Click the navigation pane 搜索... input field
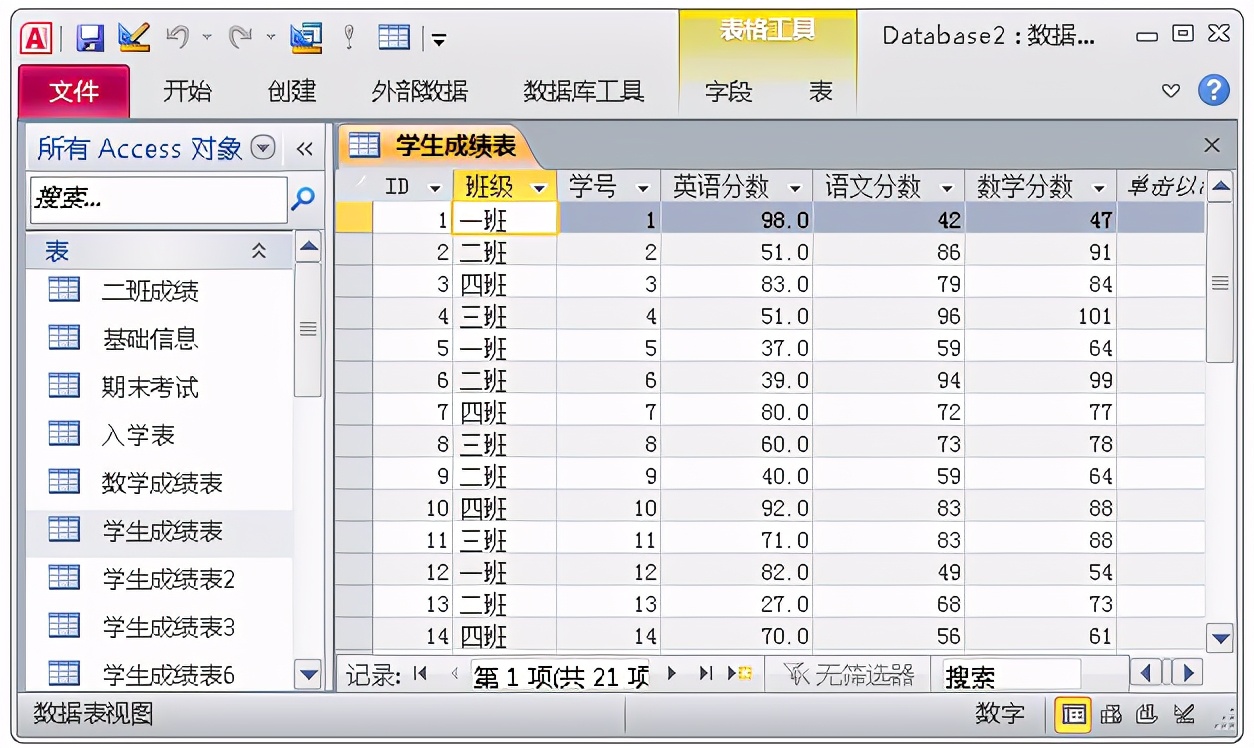This screenshot has width=1254, height=748. click(158, 199)
